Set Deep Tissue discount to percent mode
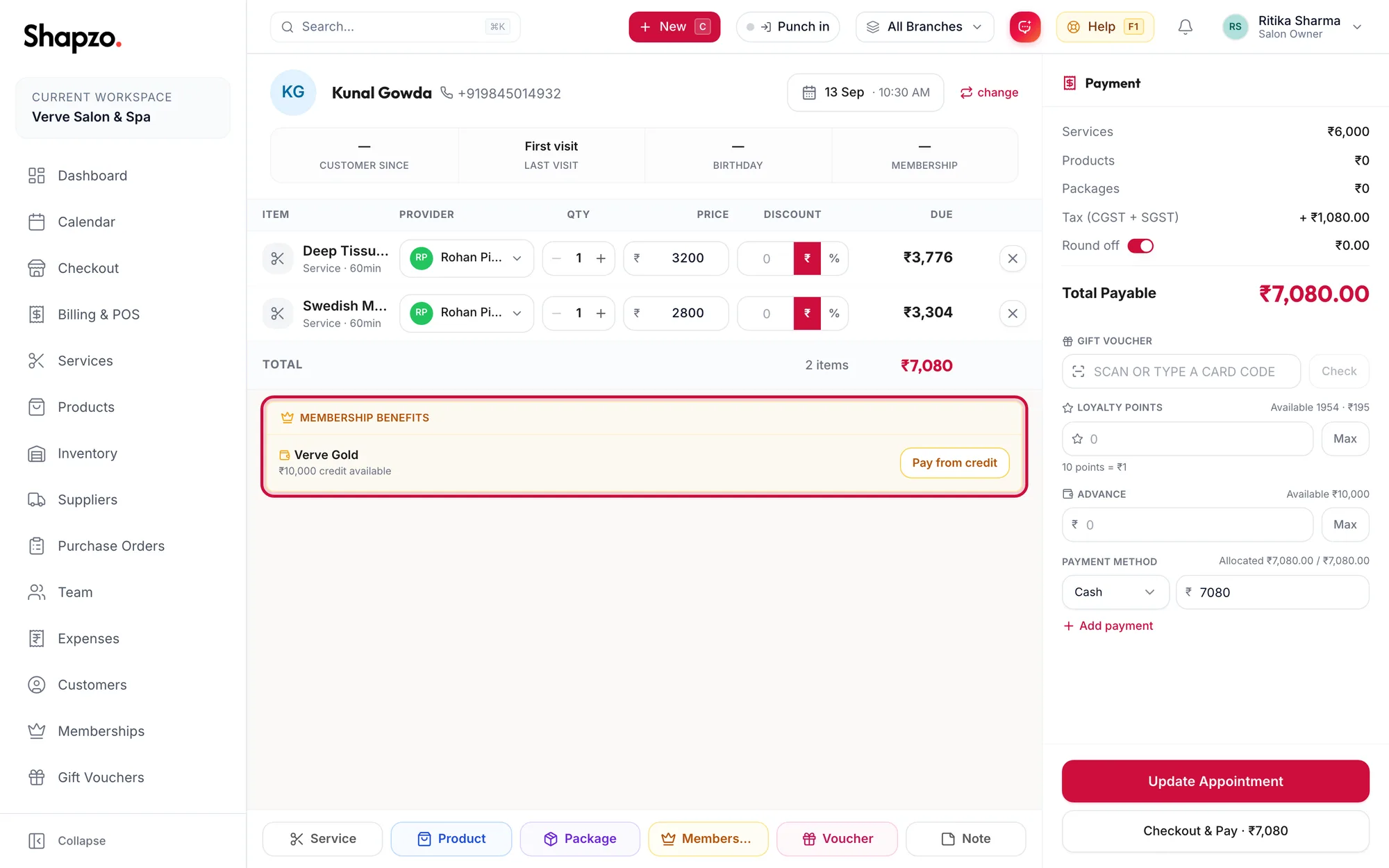The height and width of the screenshot is (868, 1389). tap(834, 258)
